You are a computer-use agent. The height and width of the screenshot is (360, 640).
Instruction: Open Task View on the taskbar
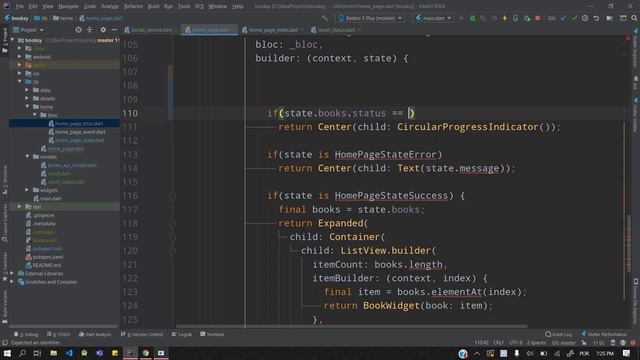click(37, 353)
